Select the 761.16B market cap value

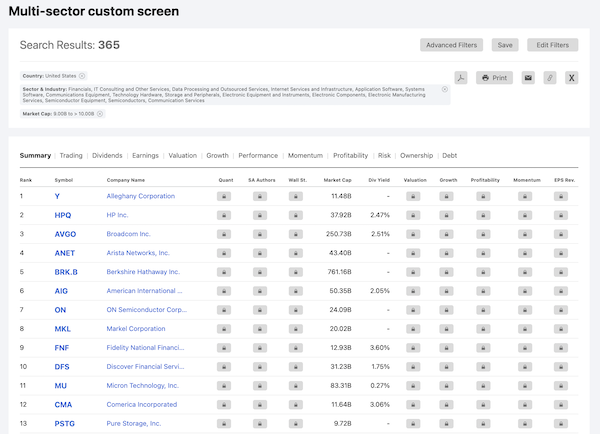tap(339, 272)
